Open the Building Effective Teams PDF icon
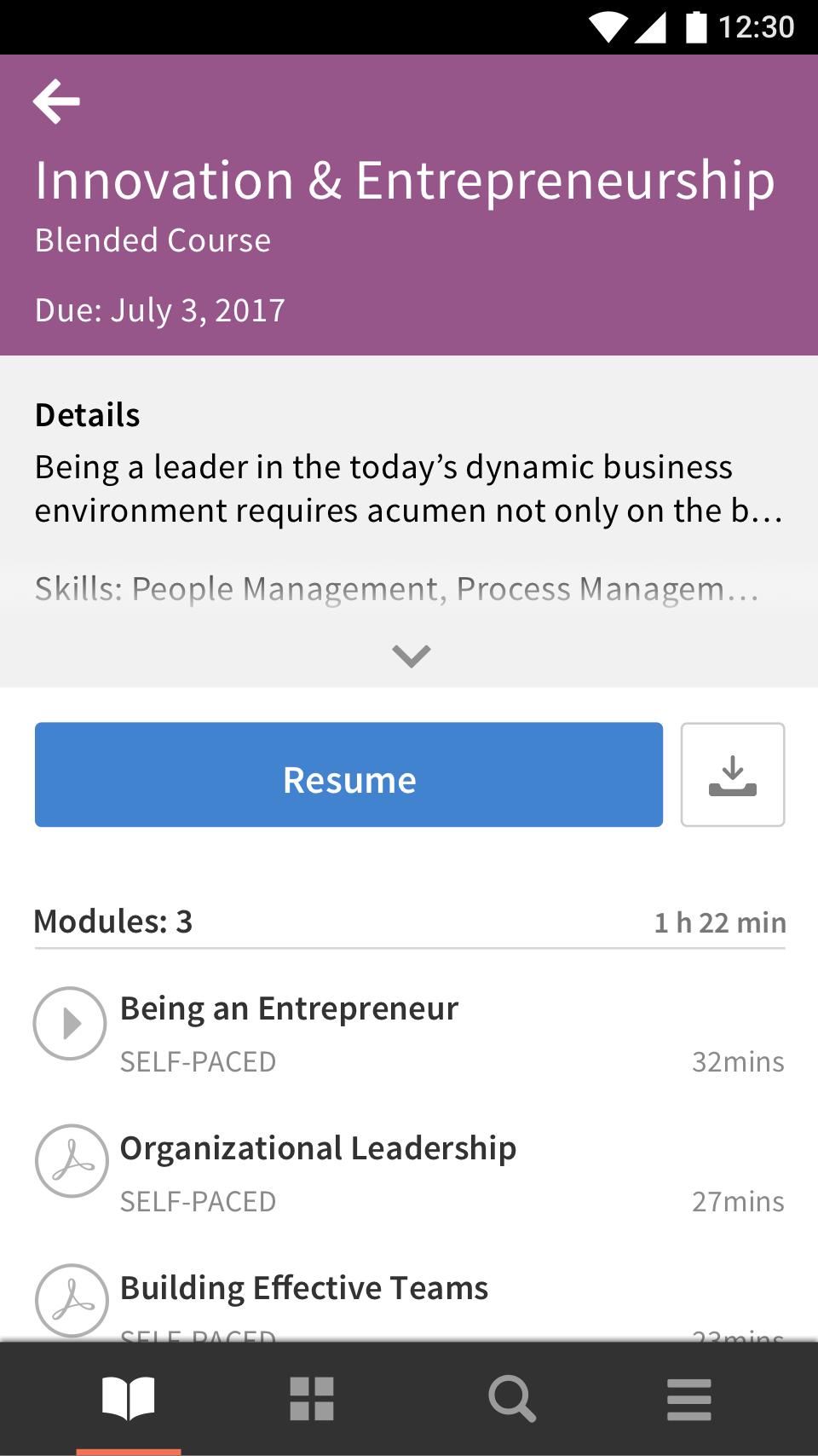The image size is (818, 1456). click(72, 1300)
